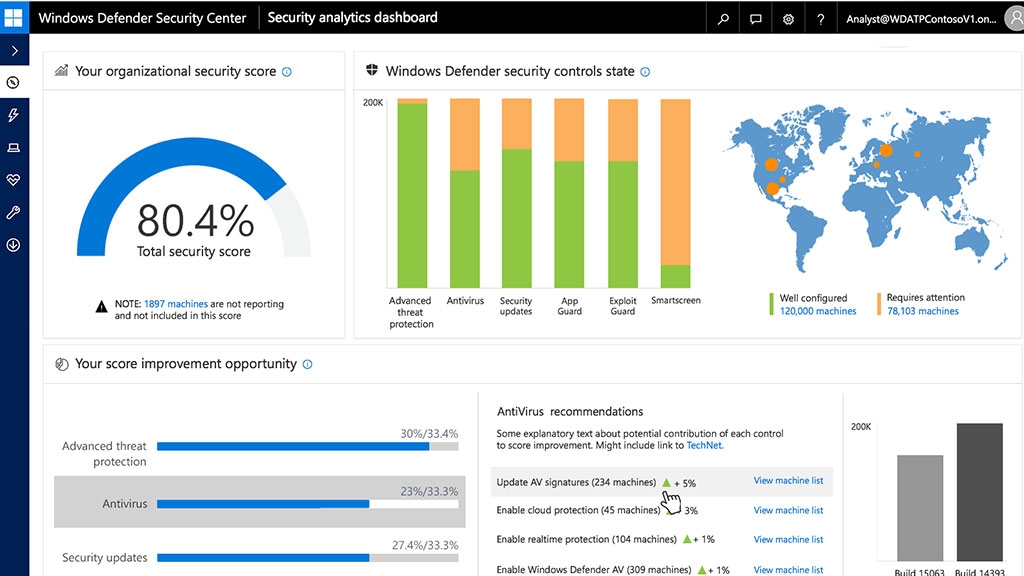Select the Enable realtime protection recommendation text
1024x576 pixels.
click(586, 539)
